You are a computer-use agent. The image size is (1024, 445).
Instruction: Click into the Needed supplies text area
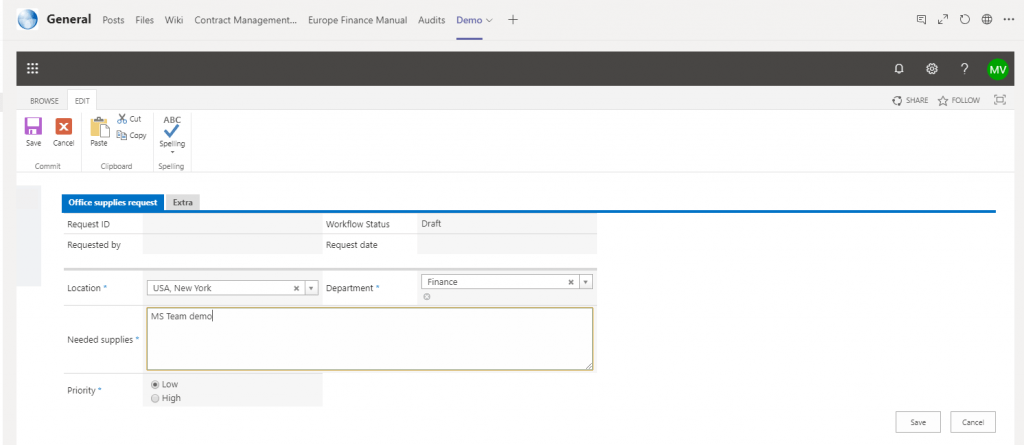(x=370, y=339)
